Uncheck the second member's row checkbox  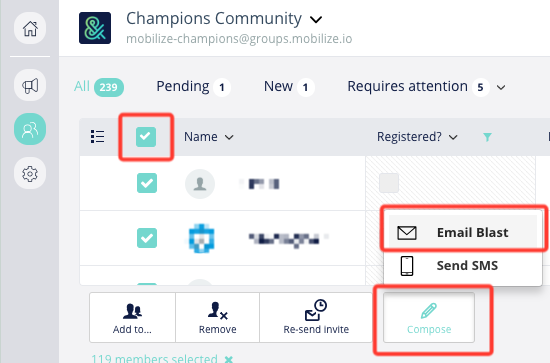coord(147,238)
